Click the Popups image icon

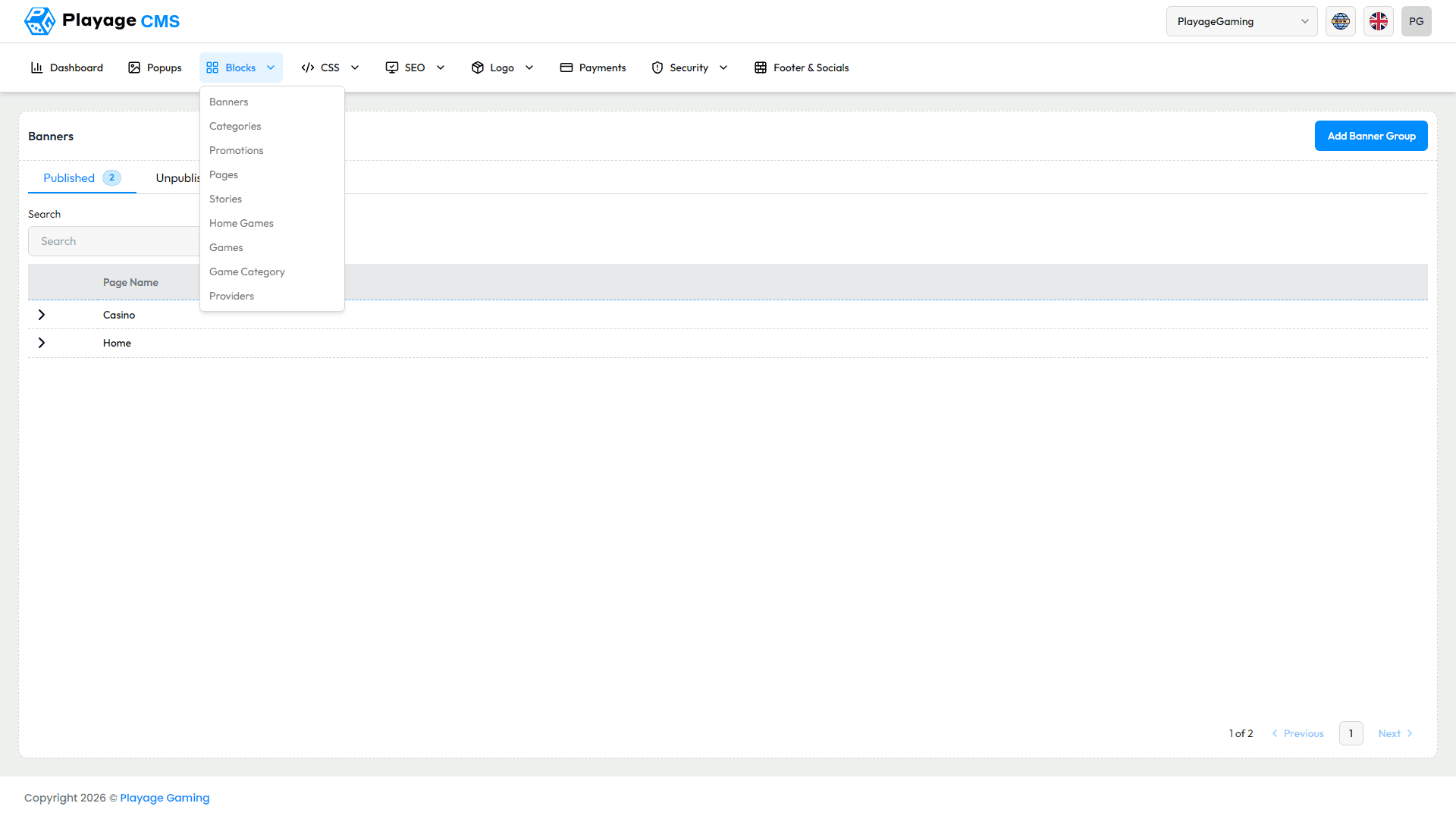(x=134, y=67)
